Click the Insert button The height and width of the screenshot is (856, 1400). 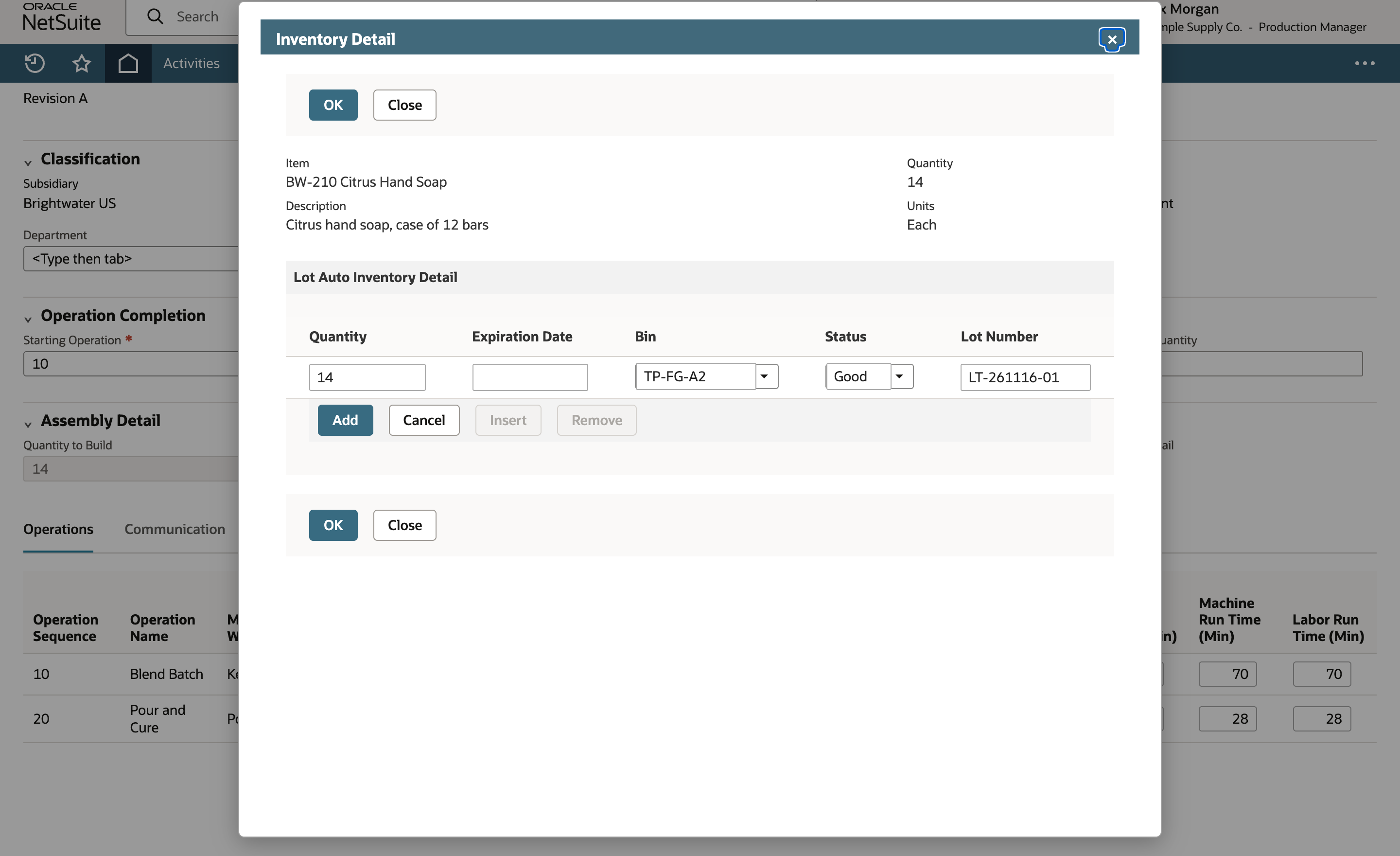(x=508, y=420)
